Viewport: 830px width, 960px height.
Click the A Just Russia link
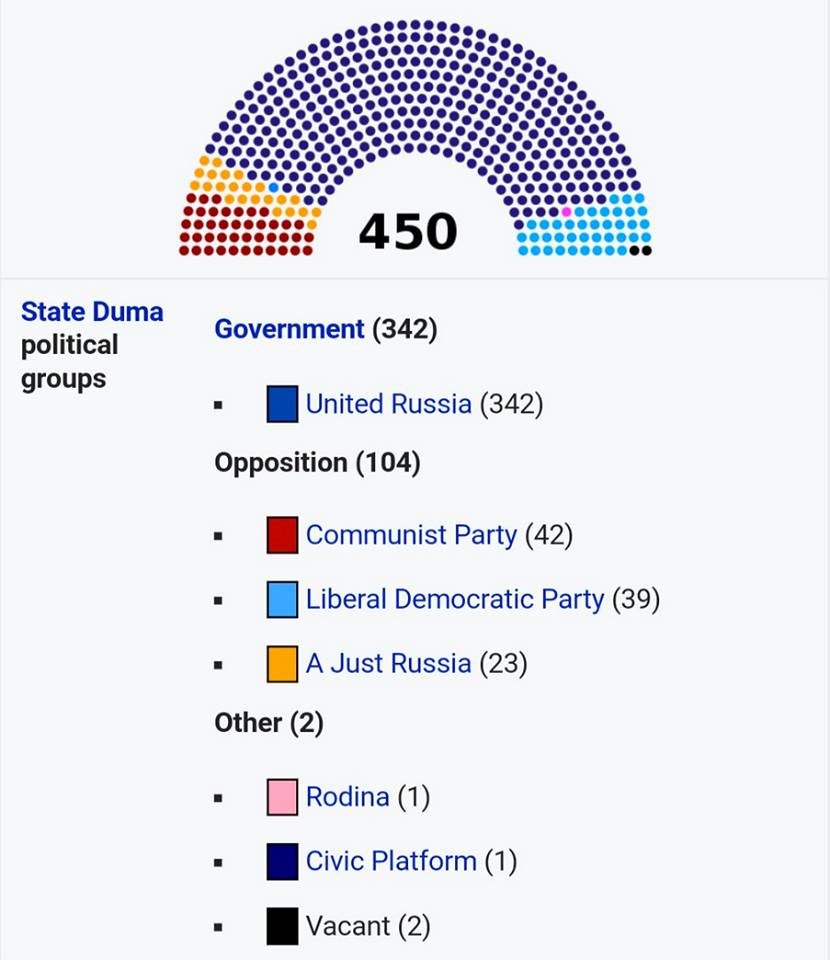(x=388, y=663)
